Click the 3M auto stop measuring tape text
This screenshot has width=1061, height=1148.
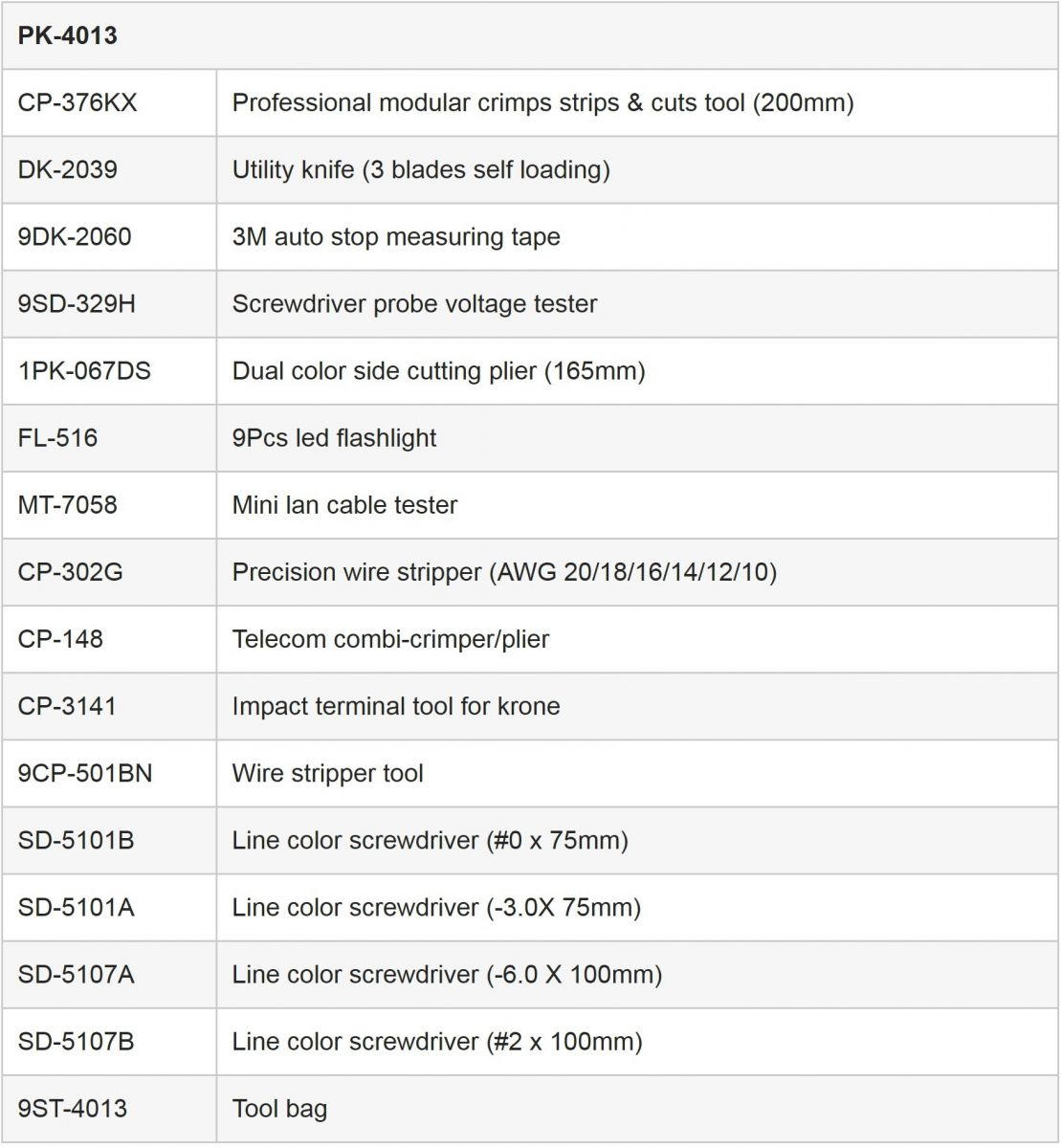396,237
